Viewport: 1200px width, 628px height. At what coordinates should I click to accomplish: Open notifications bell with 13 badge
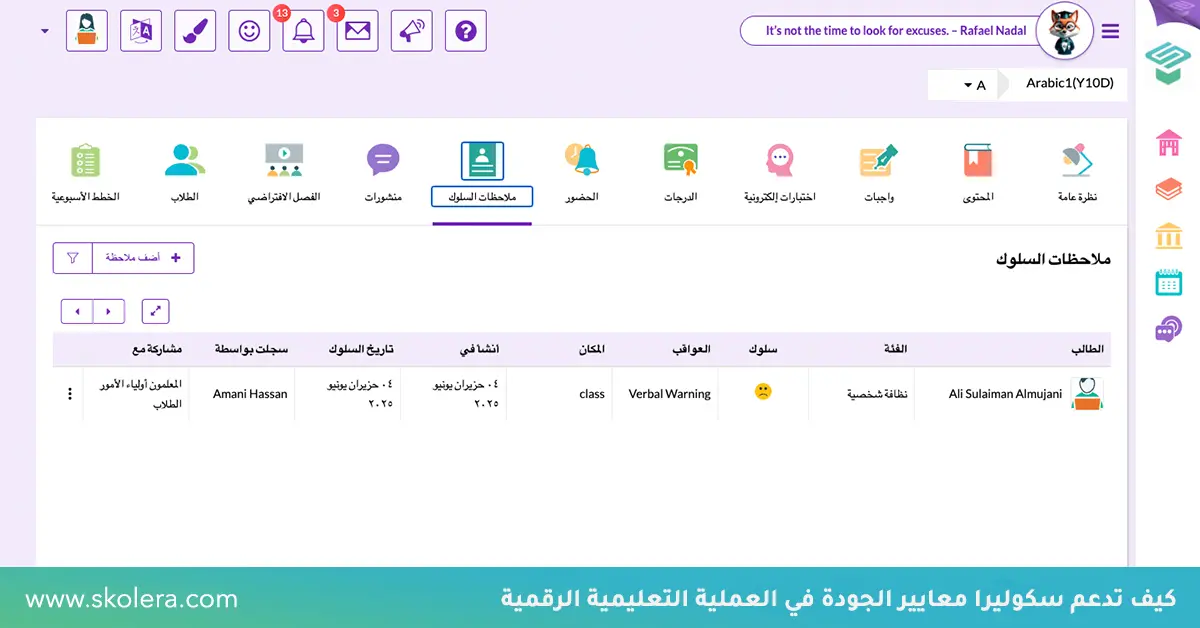[x=303, y=30]
